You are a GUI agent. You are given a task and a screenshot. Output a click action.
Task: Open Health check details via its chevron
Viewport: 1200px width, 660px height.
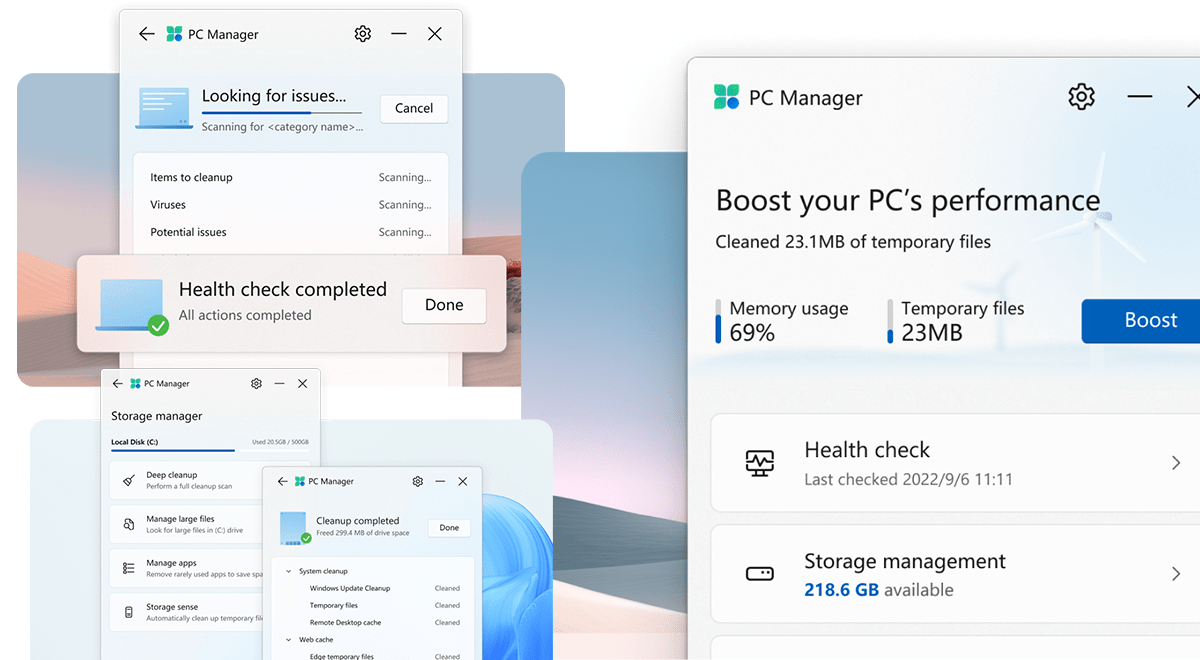(1177, 462)
